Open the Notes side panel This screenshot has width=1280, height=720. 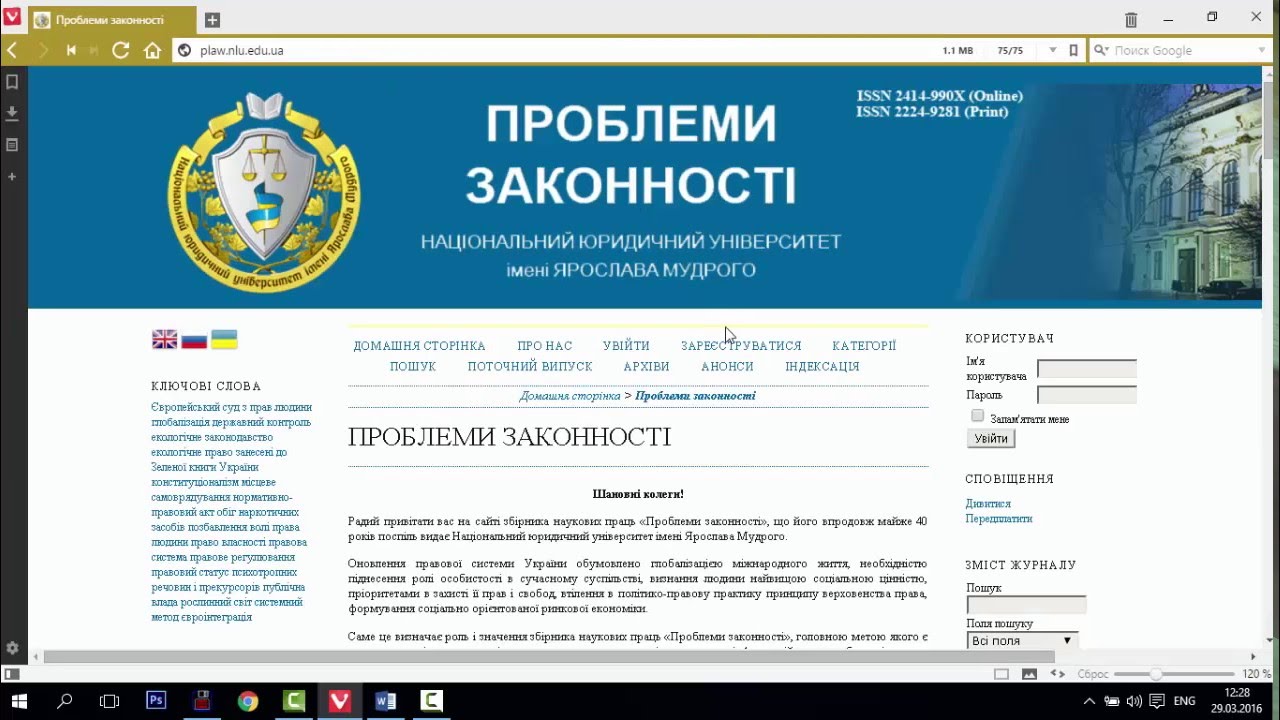click(12, 145)
